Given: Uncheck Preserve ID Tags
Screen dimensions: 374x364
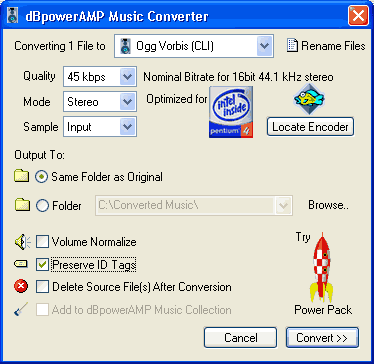Looking at the screenshot, I should [x=43, y=265].
